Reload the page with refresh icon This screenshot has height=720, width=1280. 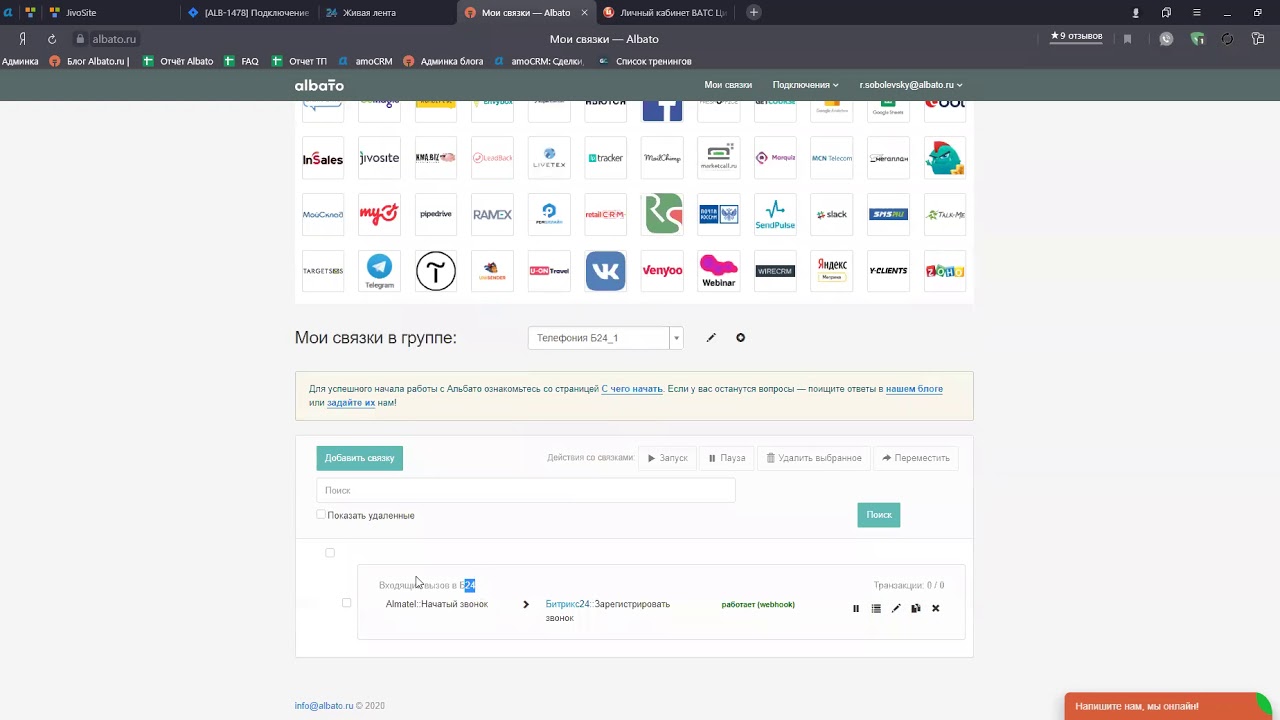(x=52, y=39)
